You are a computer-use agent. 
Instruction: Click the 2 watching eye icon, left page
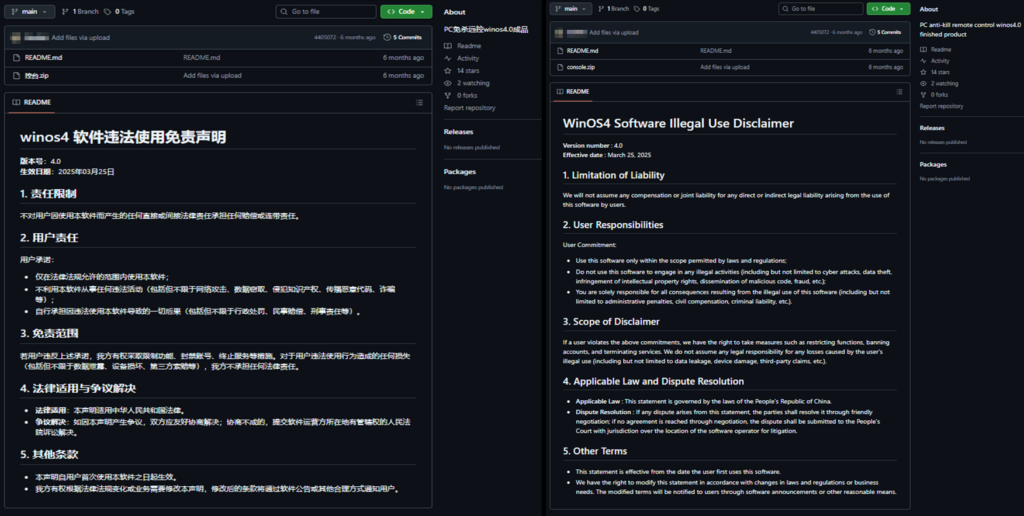pyautogui.click(x=448, y=83)
